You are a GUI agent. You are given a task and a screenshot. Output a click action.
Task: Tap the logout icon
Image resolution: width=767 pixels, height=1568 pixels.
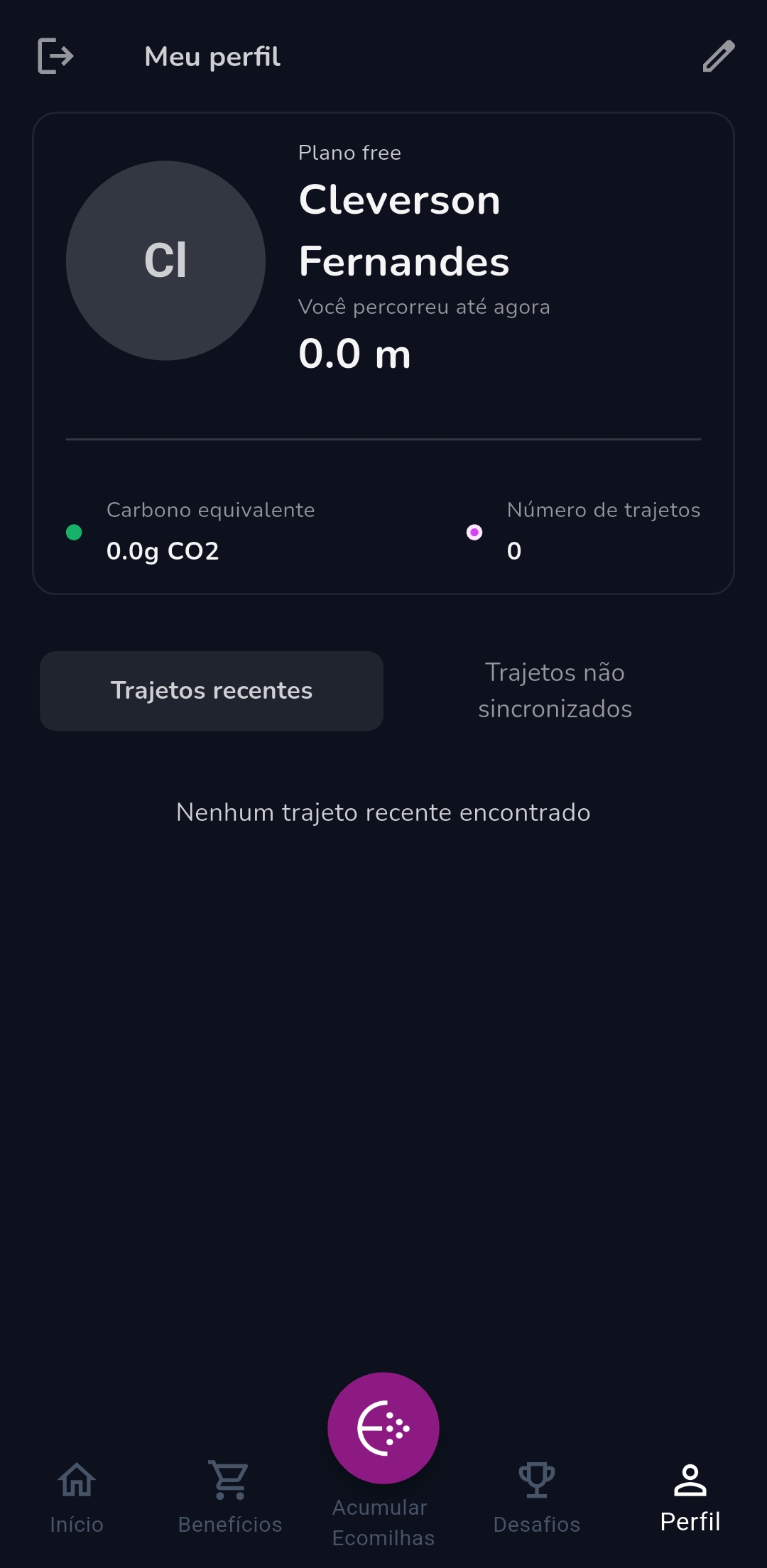pyautogui.click(x=55, y=56)
